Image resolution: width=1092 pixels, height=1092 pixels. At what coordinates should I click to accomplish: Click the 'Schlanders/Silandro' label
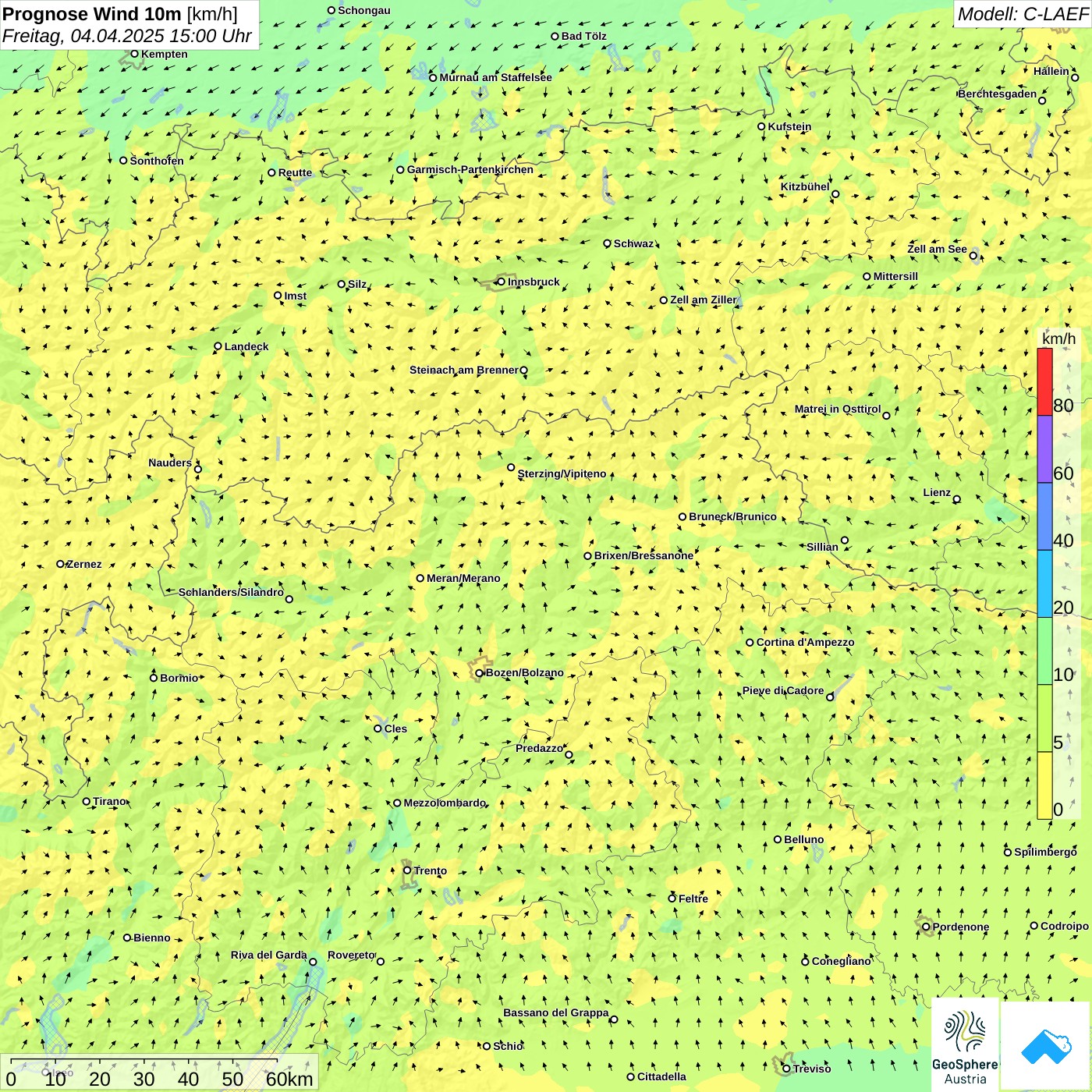pos(231,592)
